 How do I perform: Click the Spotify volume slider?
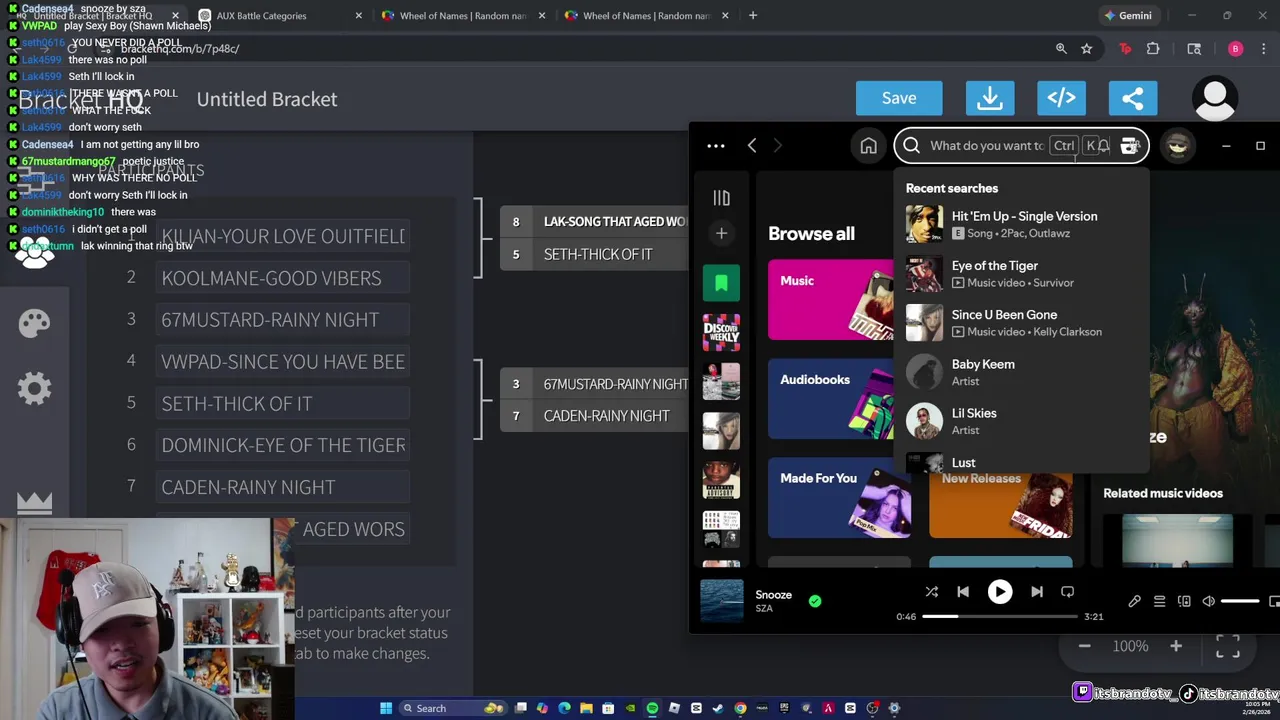tap(1240, 602)
